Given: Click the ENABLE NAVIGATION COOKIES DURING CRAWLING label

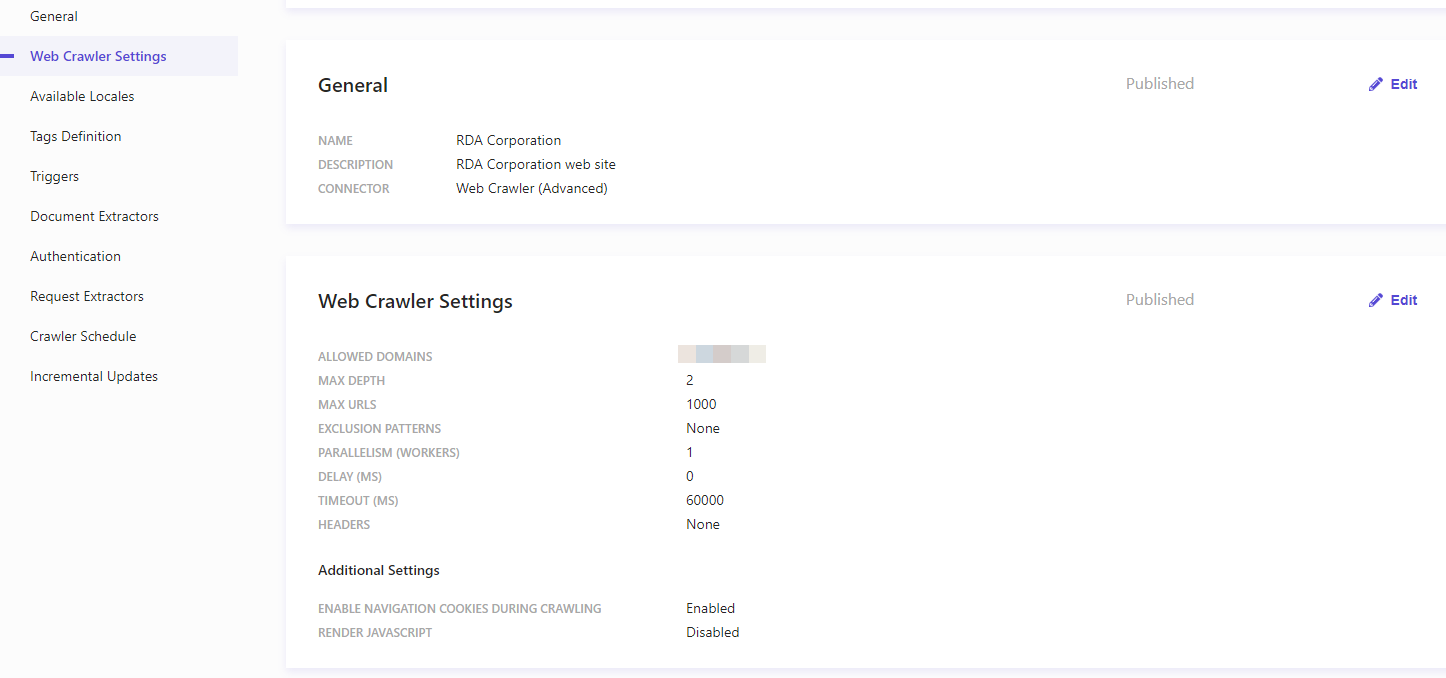Looking at the screenshot, I should coord(460,609).
